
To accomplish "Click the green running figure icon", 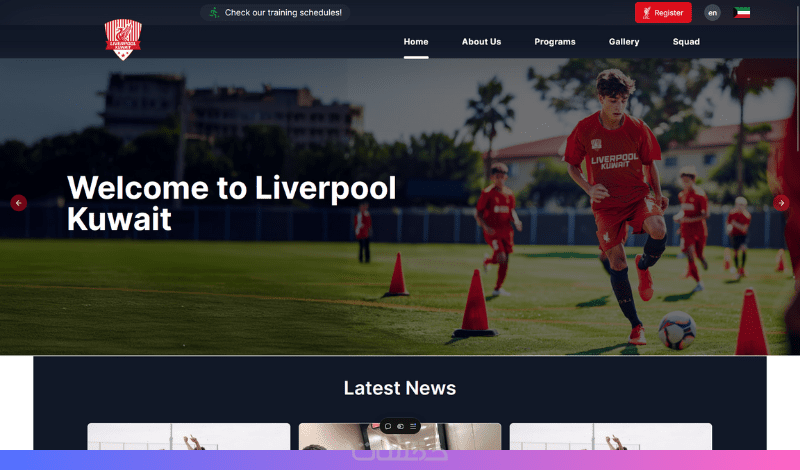I will click(214, 12).
